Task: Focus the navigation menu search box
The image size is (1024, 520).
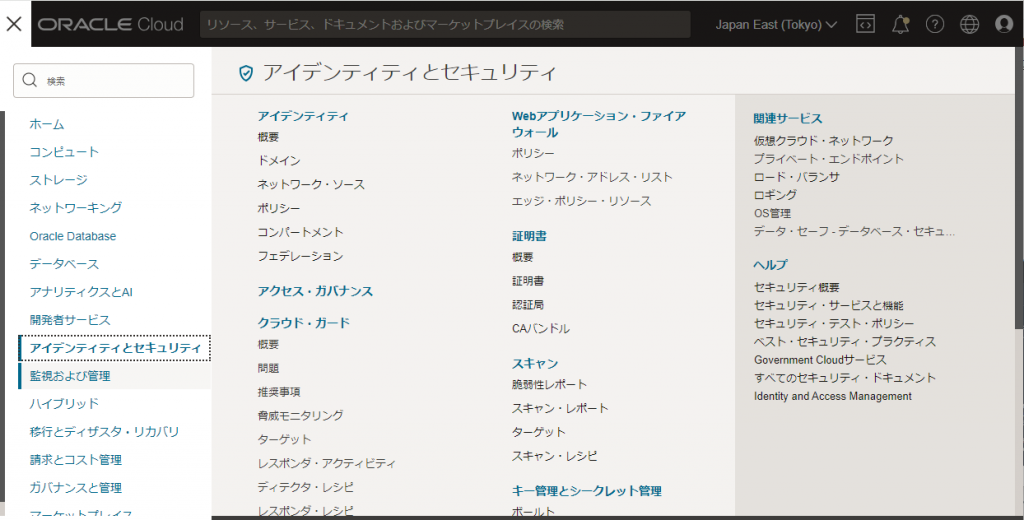Action: [104, 80]
